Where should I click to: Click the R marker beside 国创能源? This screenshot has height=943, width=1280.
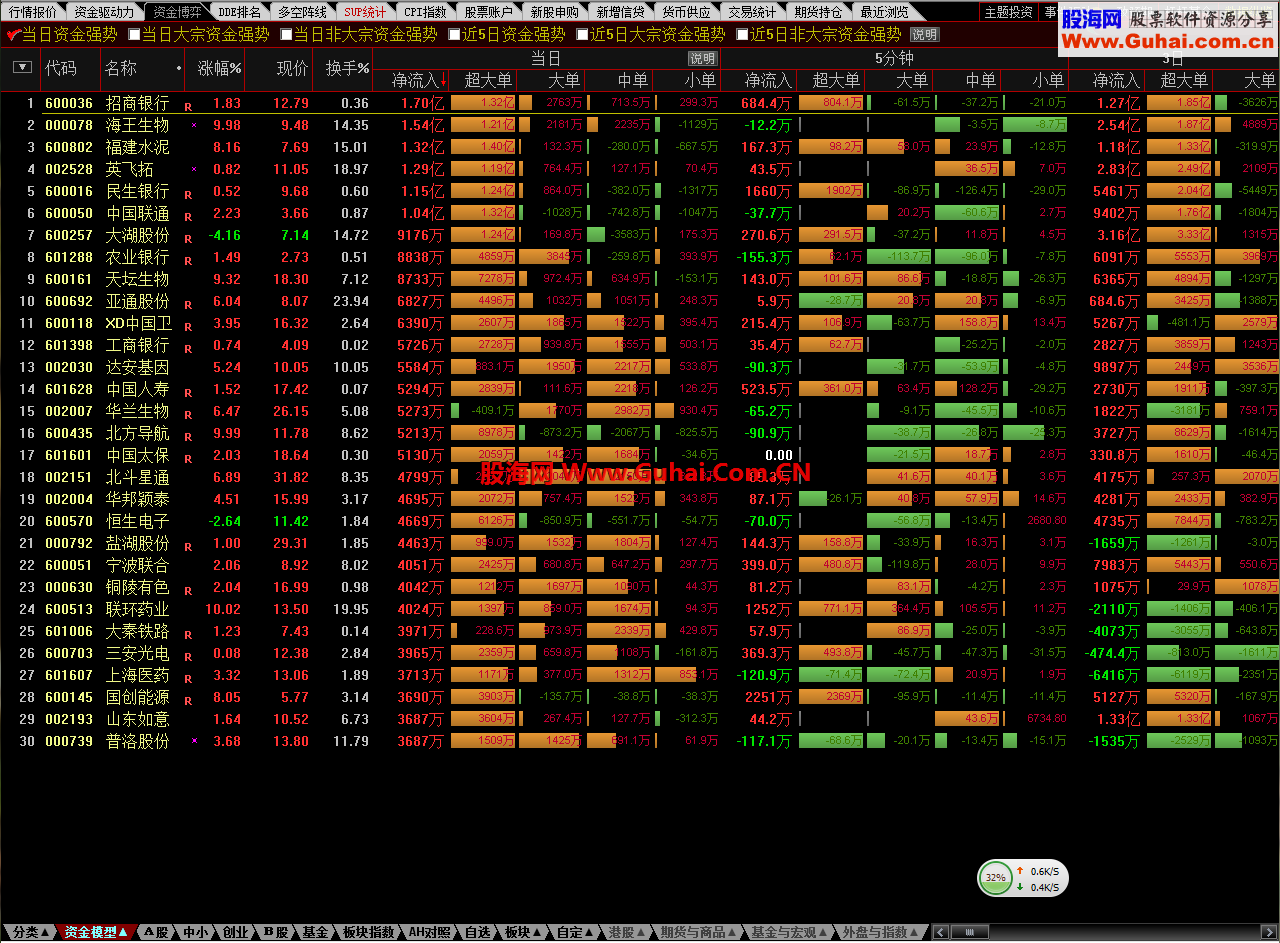pos(188,700)
